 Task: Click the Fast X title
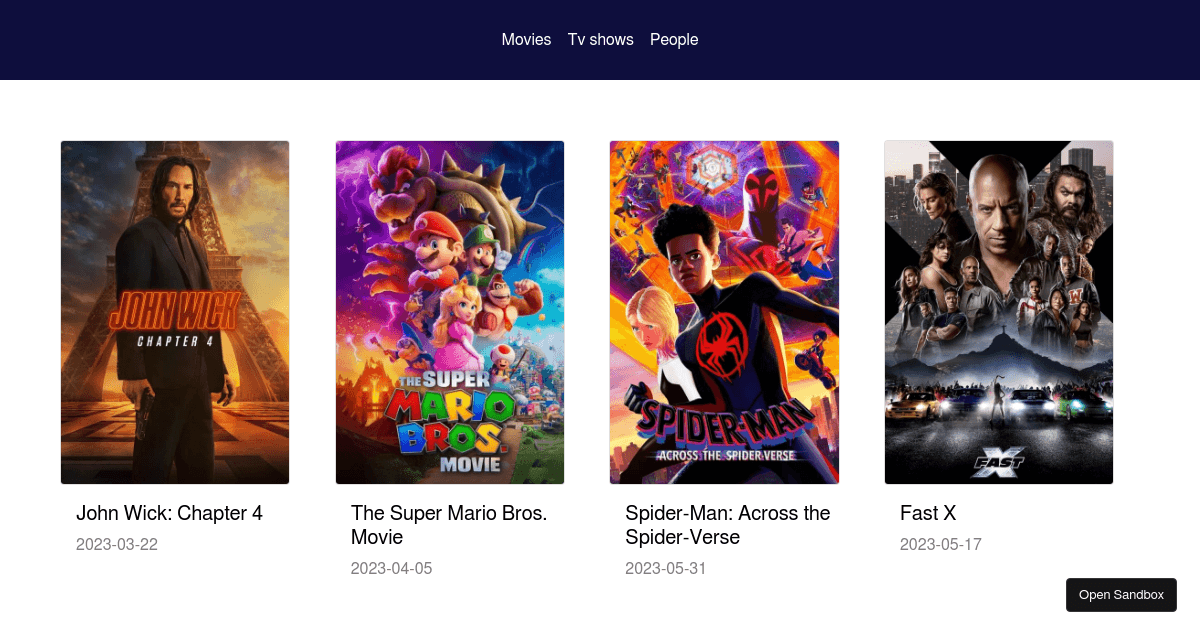(x=928, y=513)
